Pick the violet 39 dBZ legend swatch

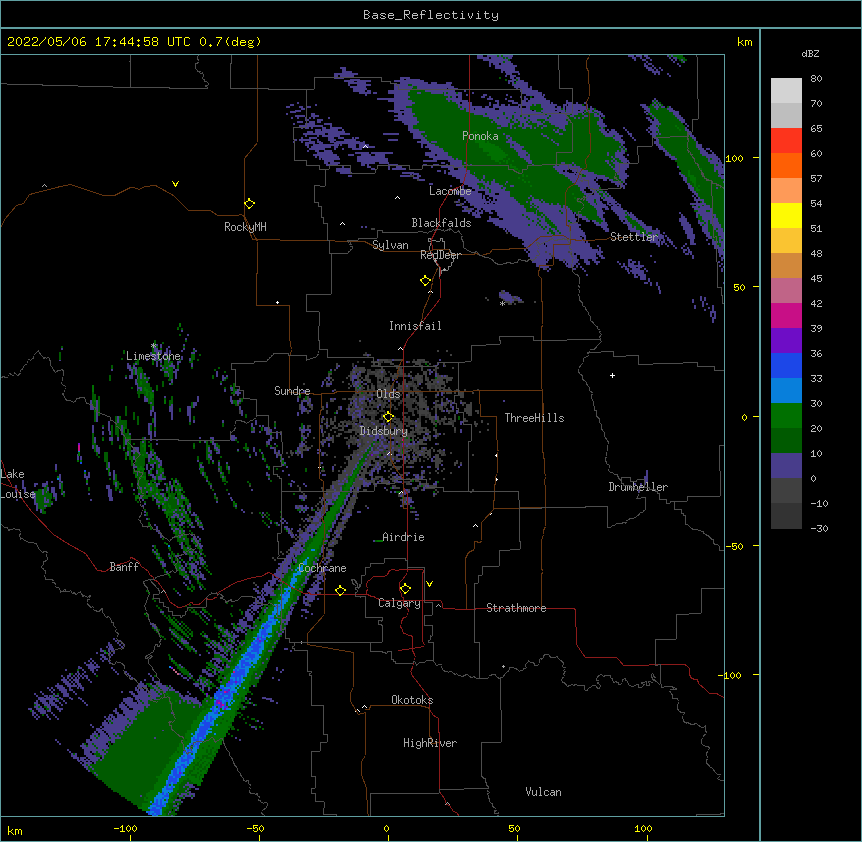[x=786, y=341]
